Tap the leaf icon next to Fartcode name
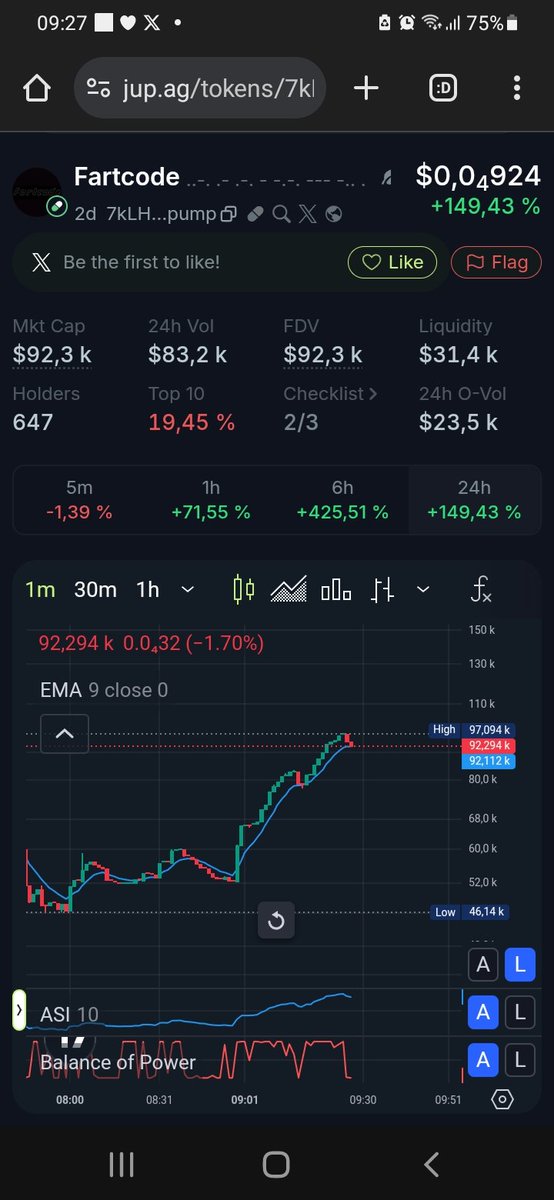 pyautogui.click(x=387, y=178)
